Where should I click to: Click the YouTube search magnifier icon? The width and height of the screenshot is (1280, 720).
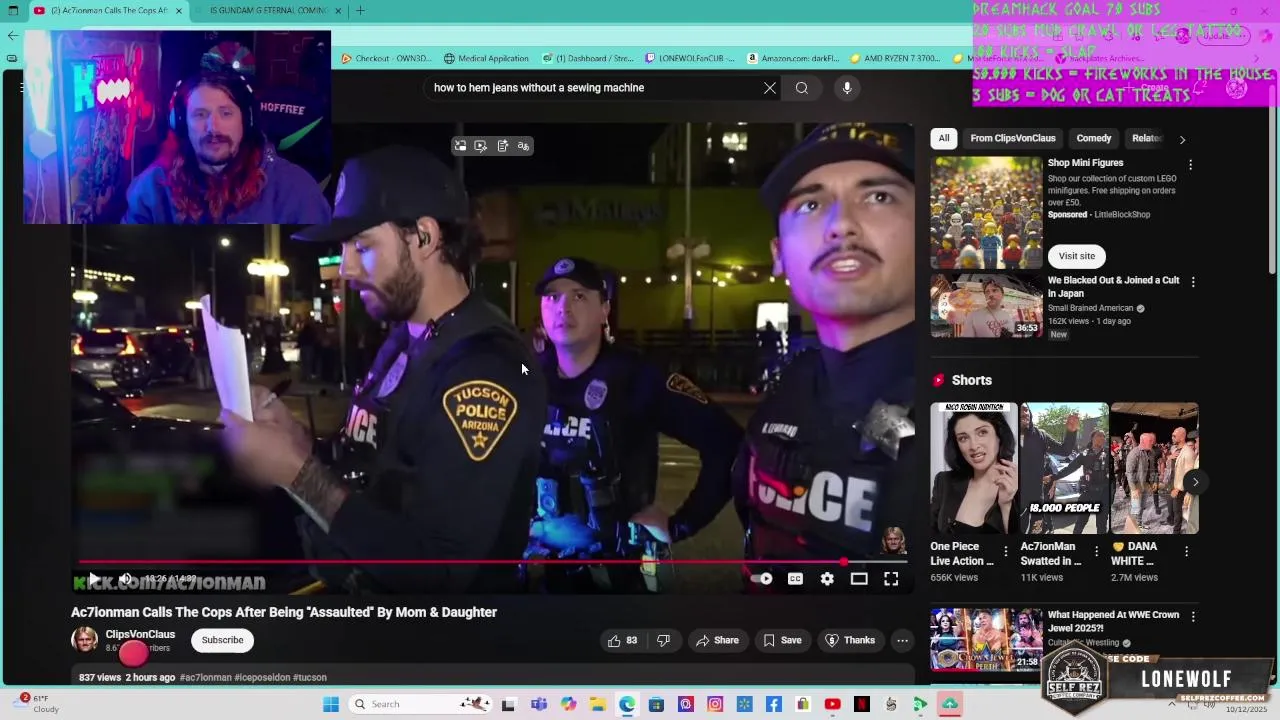[x=802, y=88]
